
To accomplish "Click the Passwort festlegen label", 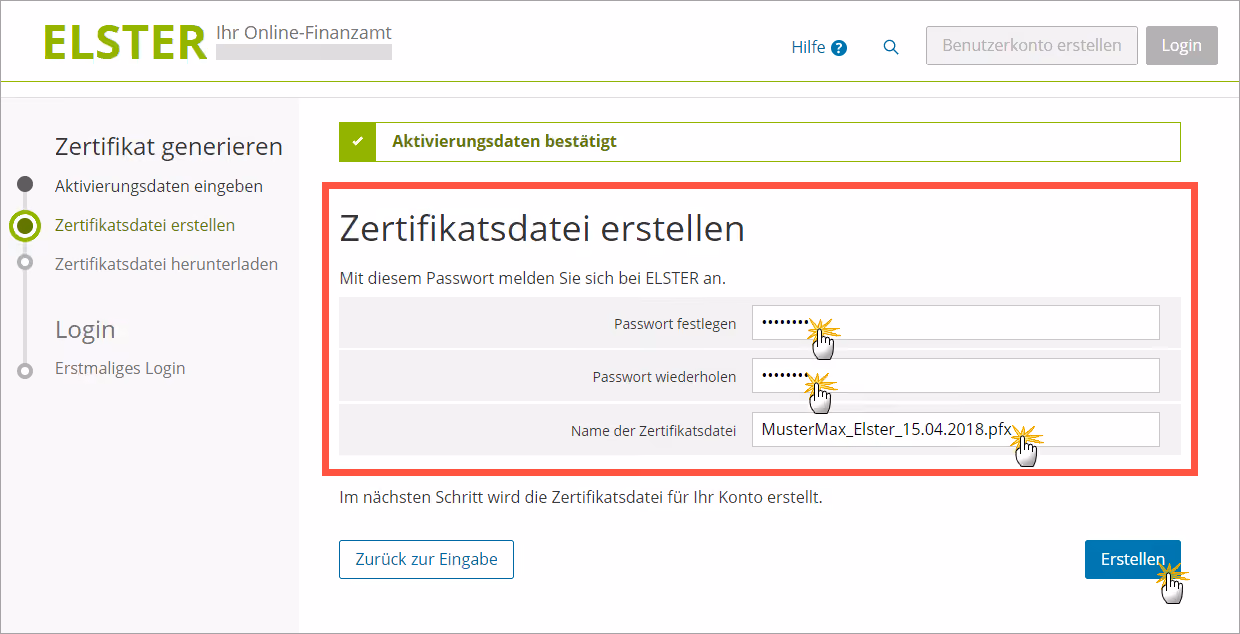I will (675, 324).
